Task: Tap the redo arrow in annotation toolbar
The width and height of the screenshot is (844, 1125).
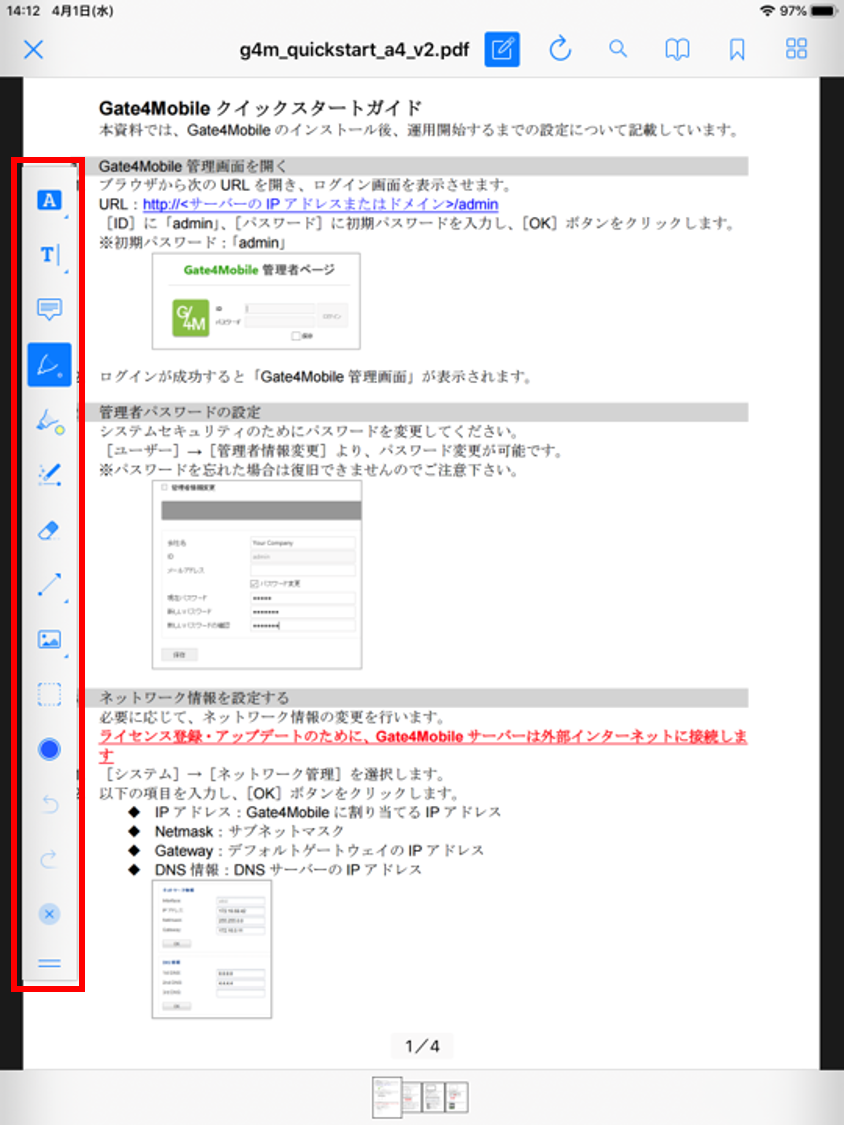Action: 49,859
